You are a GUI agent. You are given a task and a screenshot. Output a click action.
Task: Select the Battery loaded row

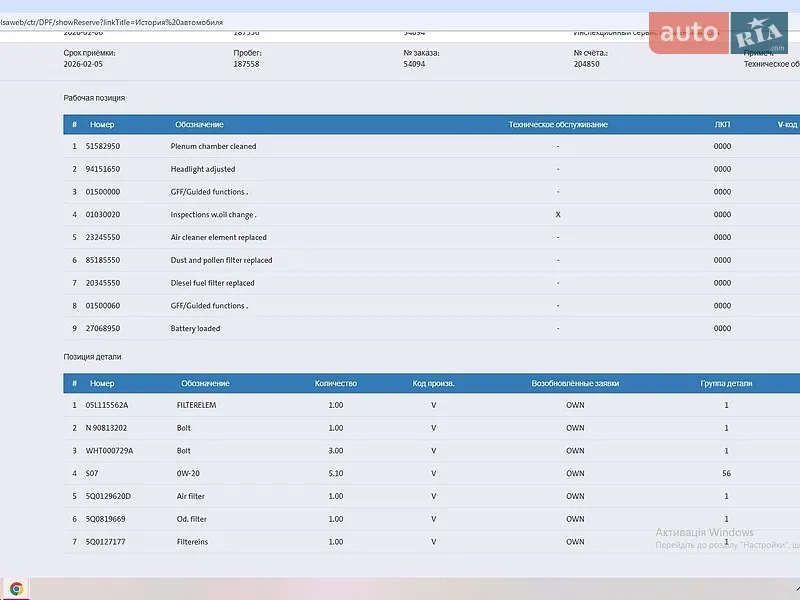pyautogui.click(x=432, y=328)
